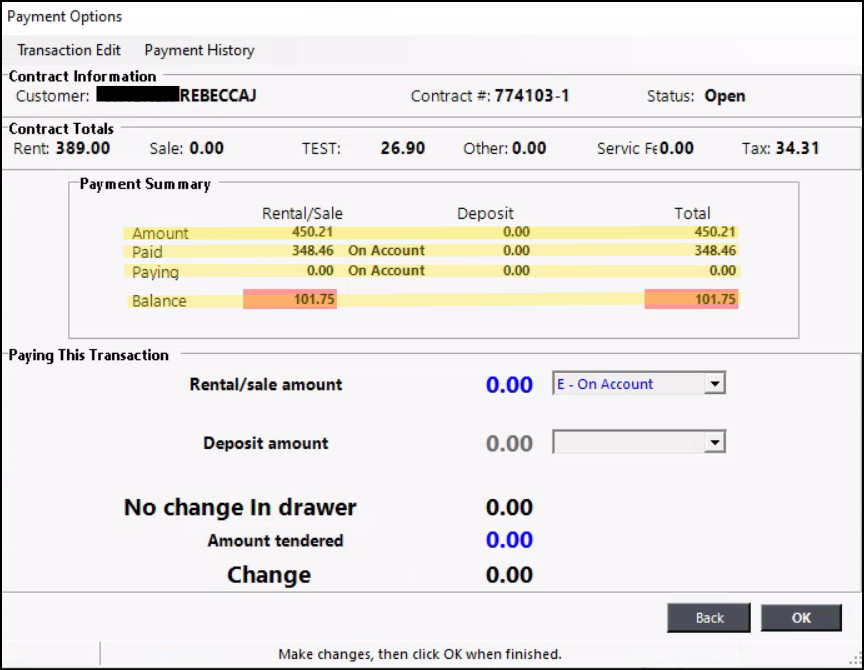The height and width of the screenshot is (670, 864).
Task: Select the Rental/Sale Paid value 348.46
Action: point(312,250)
